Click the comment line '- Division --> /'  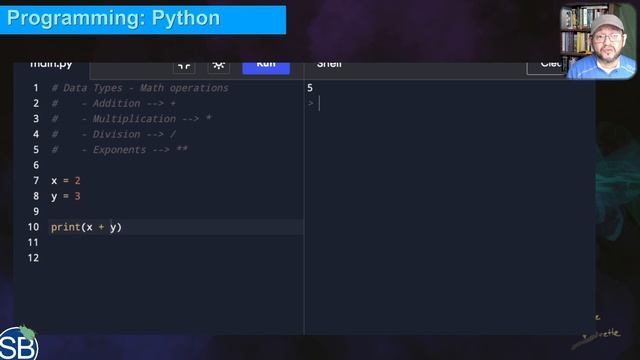(114, 134)
